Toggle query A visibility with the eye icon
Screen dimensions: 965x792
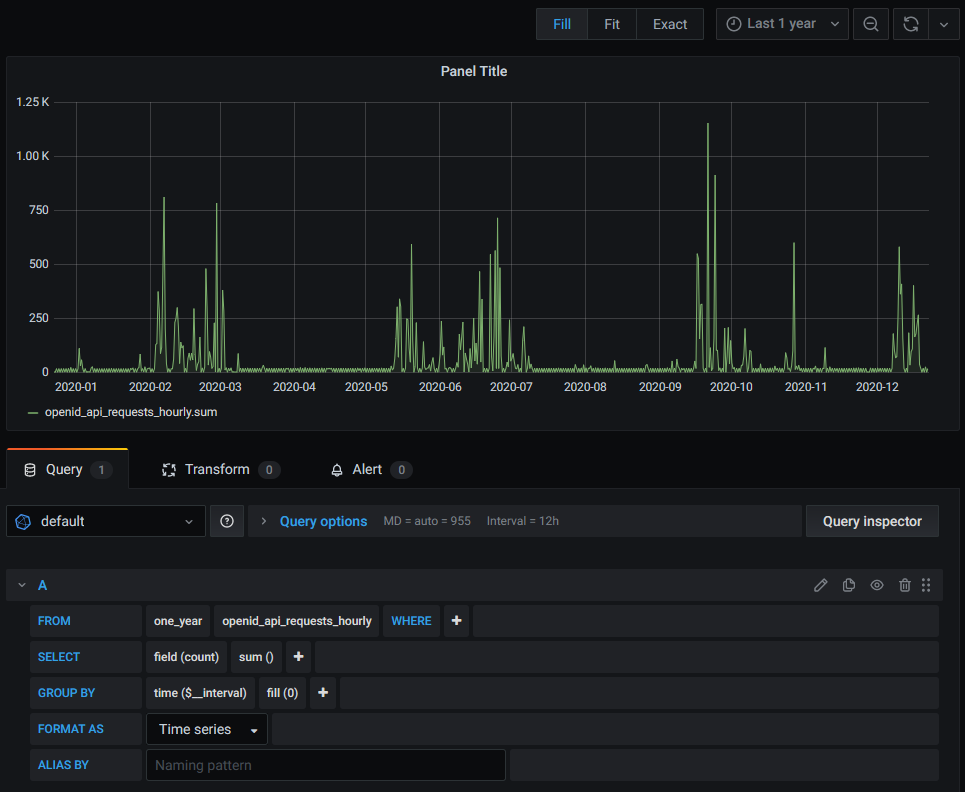877,585
